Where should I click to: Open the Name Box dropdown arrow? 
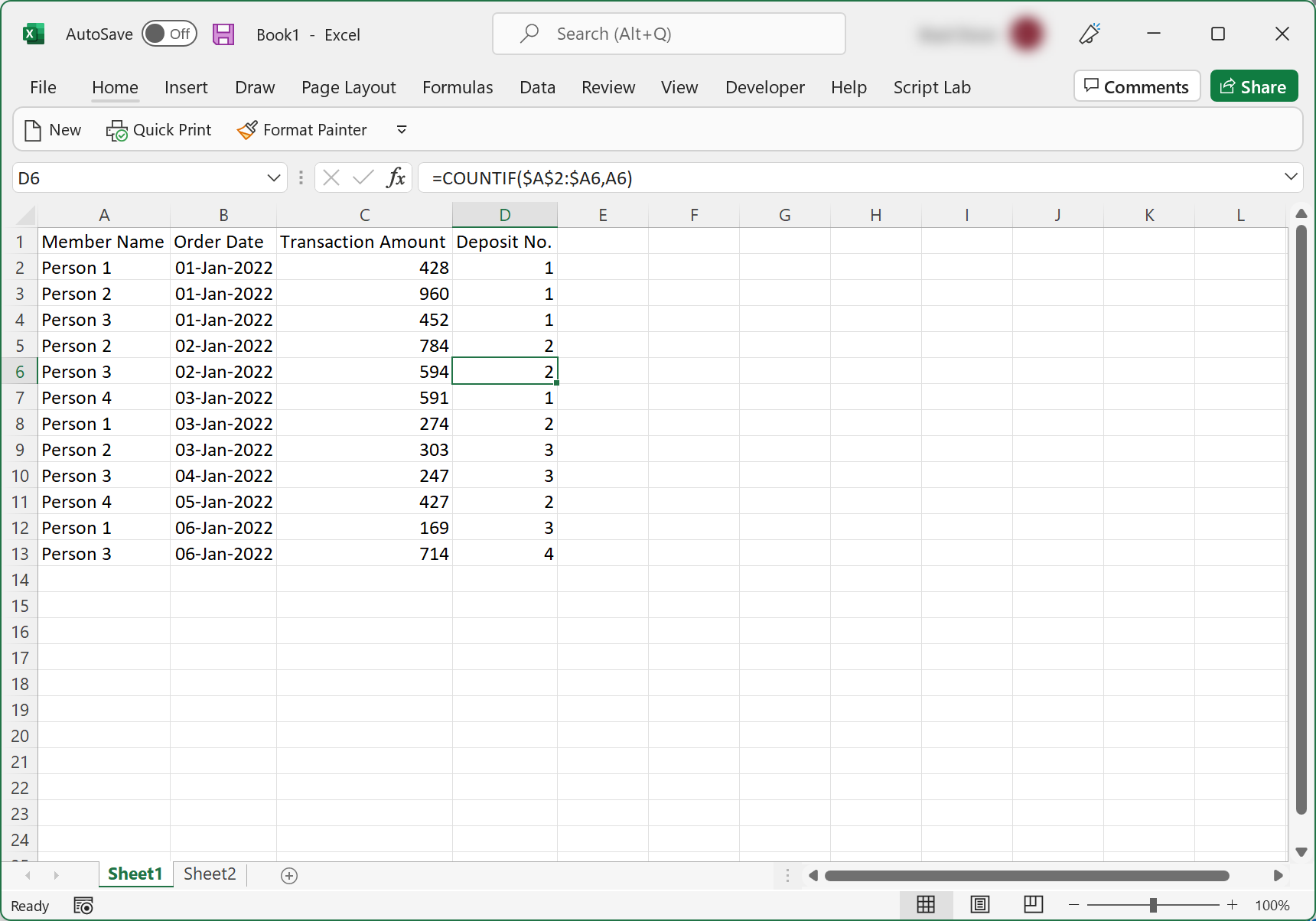point(273,178)
